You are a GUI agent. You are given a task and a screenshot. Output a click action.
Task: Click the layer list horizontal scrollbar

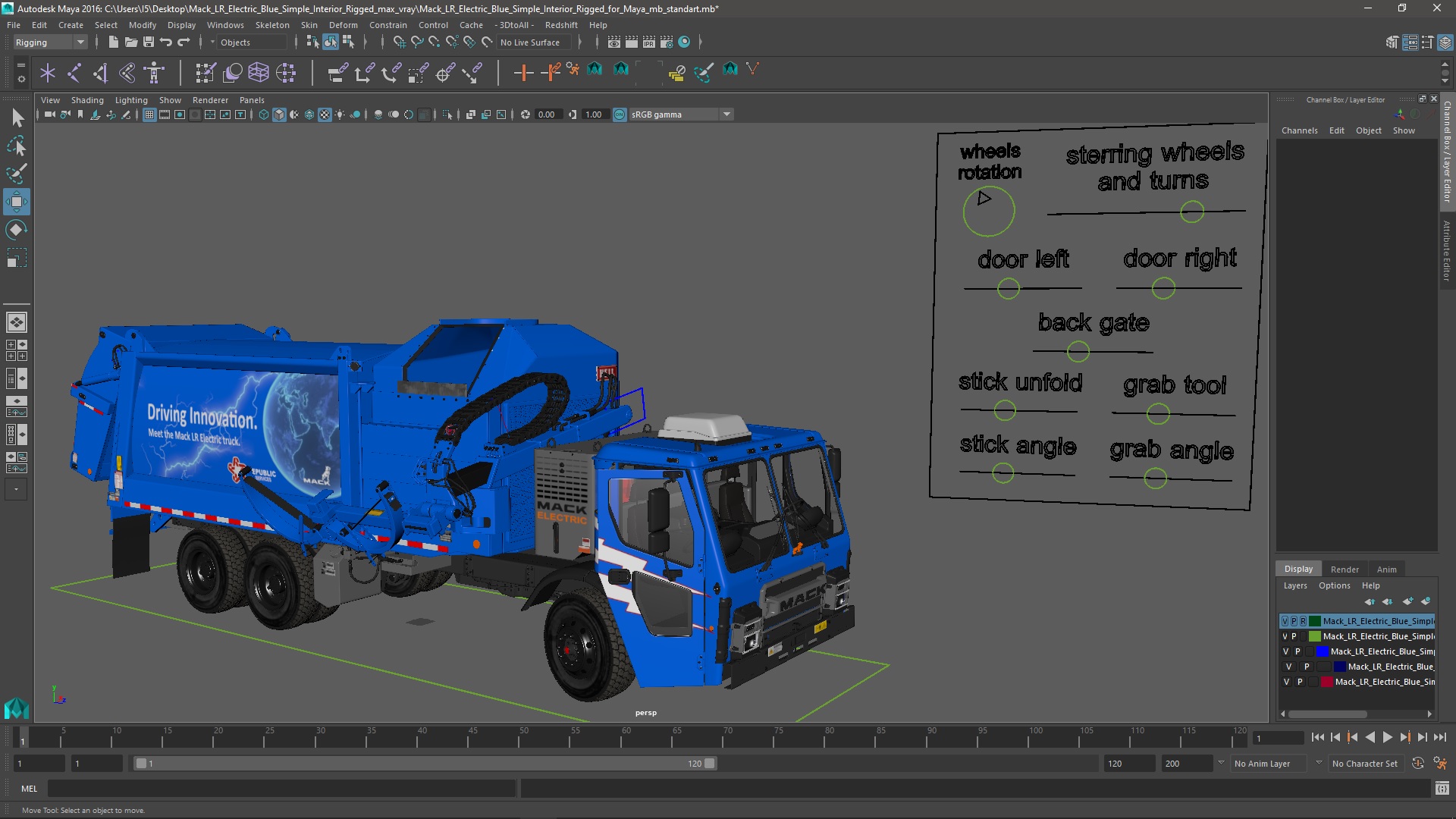pyautogui.click(x=1327, y=714)
